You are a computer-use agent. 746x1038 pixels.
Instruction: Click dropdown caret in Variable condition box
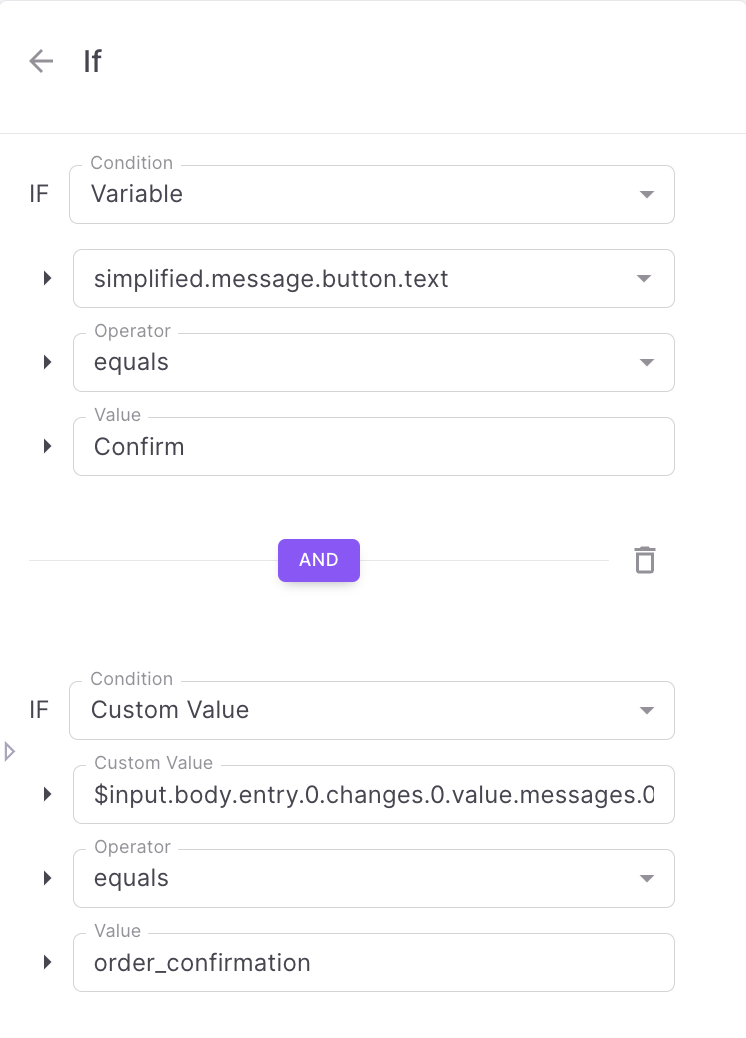pyautogui.click(x=647, y=195)
